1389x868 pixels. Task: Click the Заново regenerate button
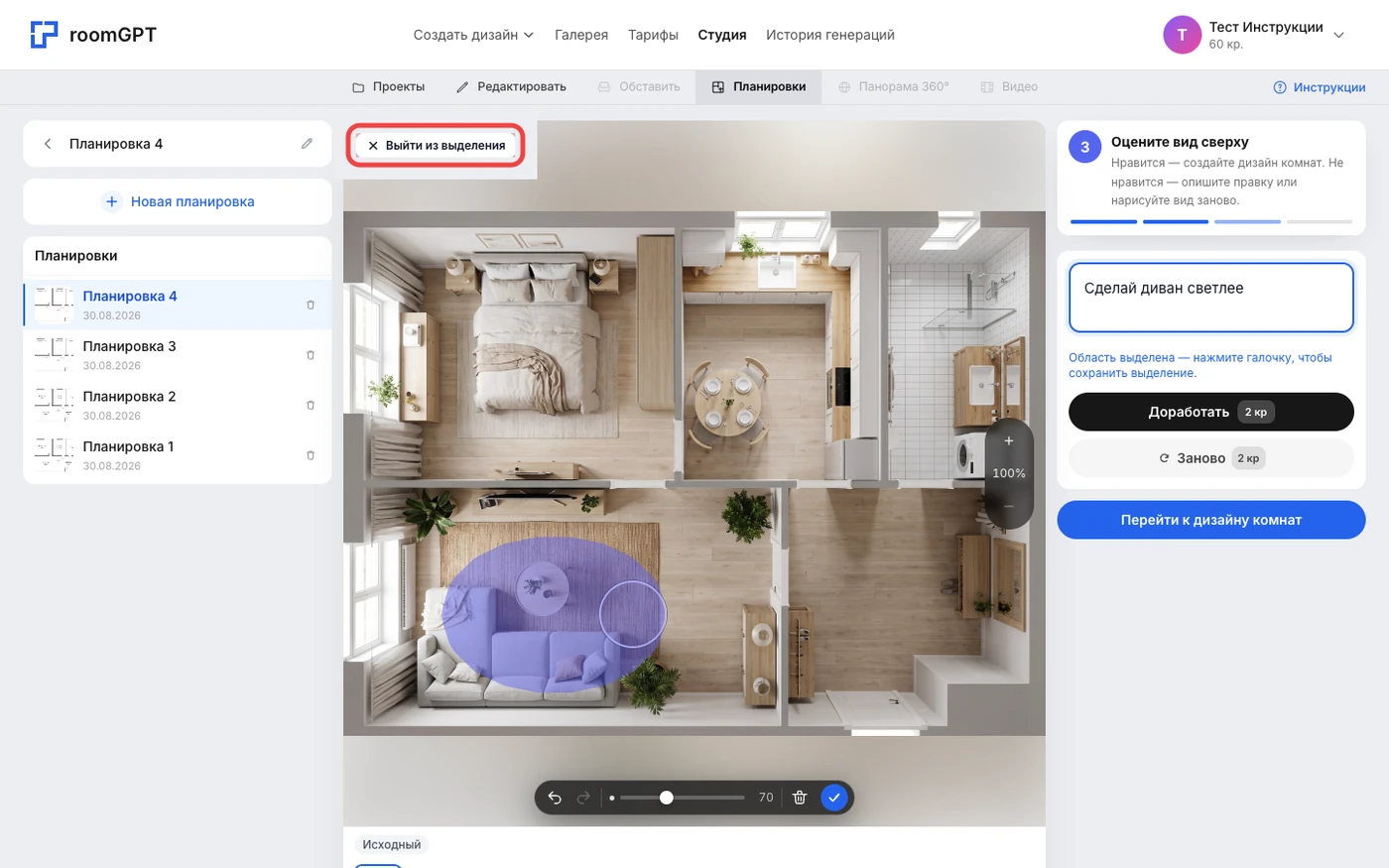tap(1211, 458)
